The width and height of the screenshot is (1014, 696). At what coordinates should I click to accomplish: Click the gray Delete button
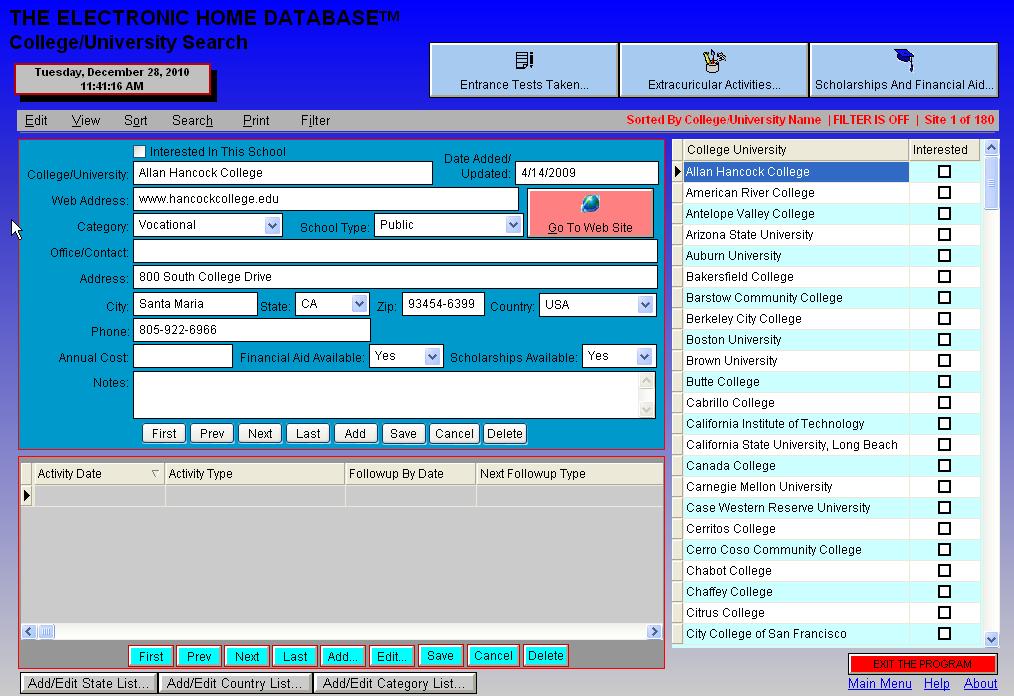point(504,433)
